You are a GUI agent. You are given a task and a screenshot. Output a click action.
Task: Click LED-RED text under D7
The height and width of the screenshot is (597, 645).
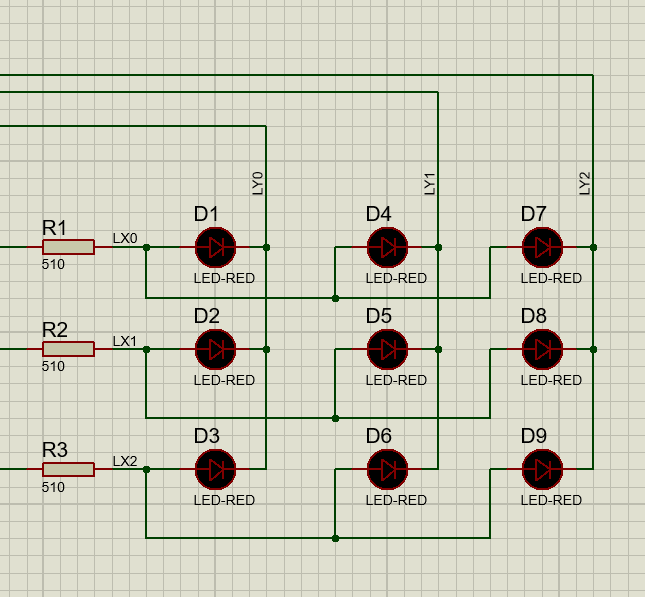tap(551, 279)
